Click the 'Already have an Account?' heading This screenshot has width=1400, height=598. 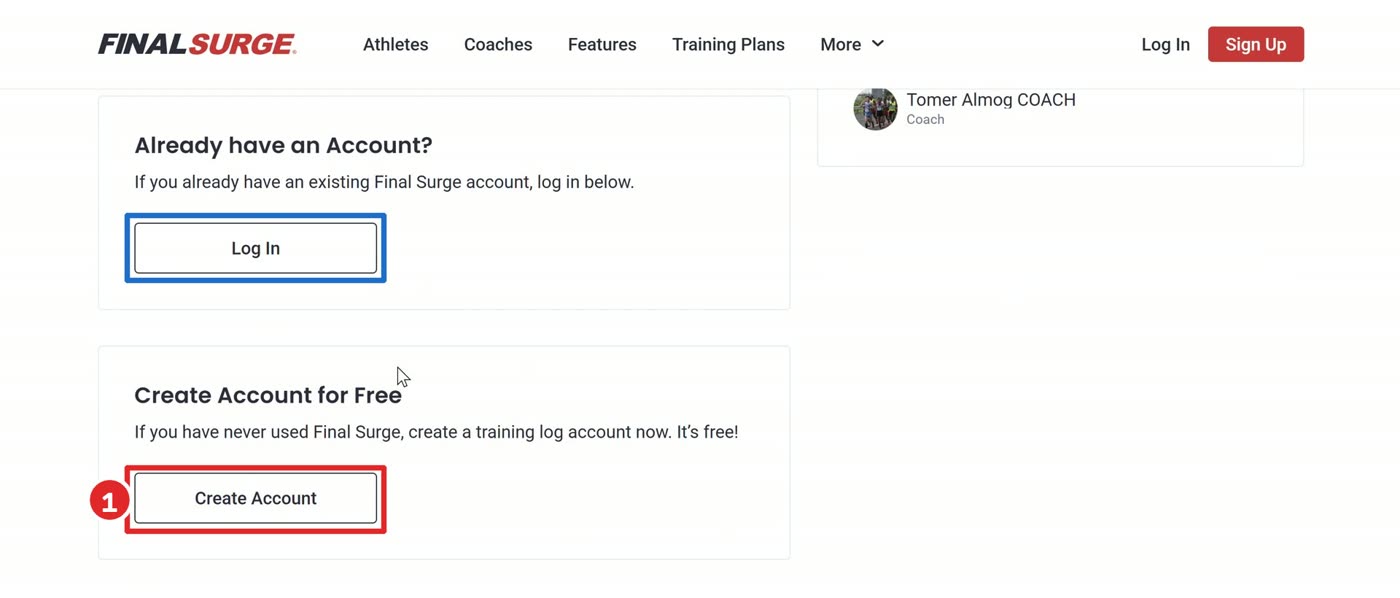[283, 146]
